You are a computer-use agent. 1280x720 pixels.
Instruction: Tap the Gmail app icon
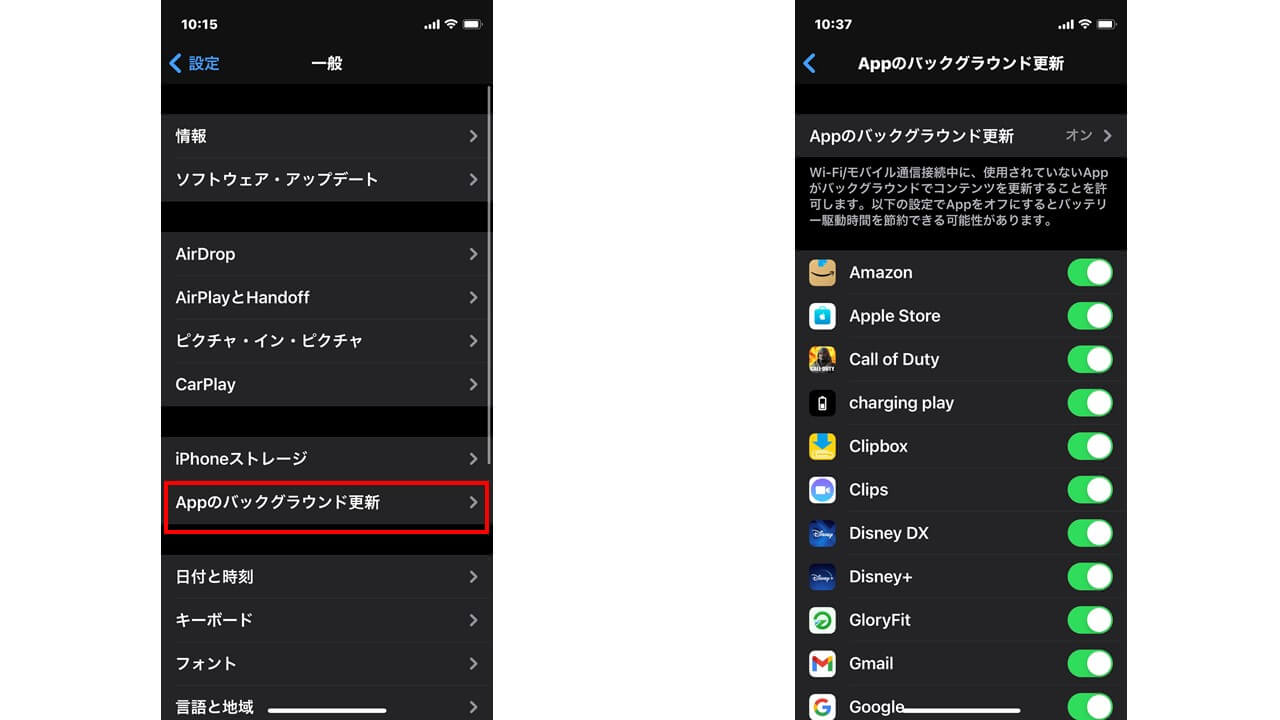[x=822, y=664]
